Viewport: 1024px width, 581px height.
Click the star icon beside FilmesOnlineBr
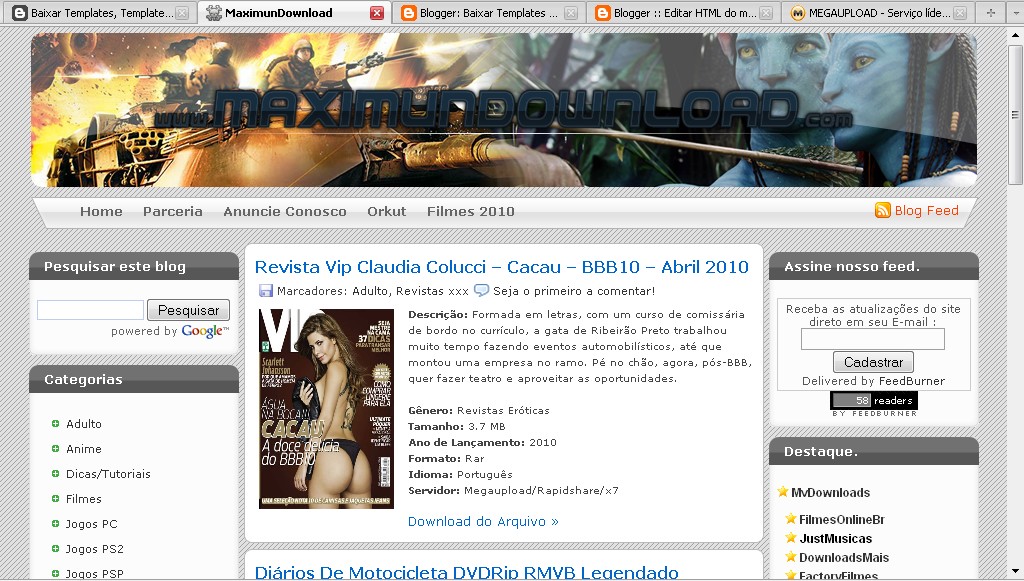tap(791, 519)
